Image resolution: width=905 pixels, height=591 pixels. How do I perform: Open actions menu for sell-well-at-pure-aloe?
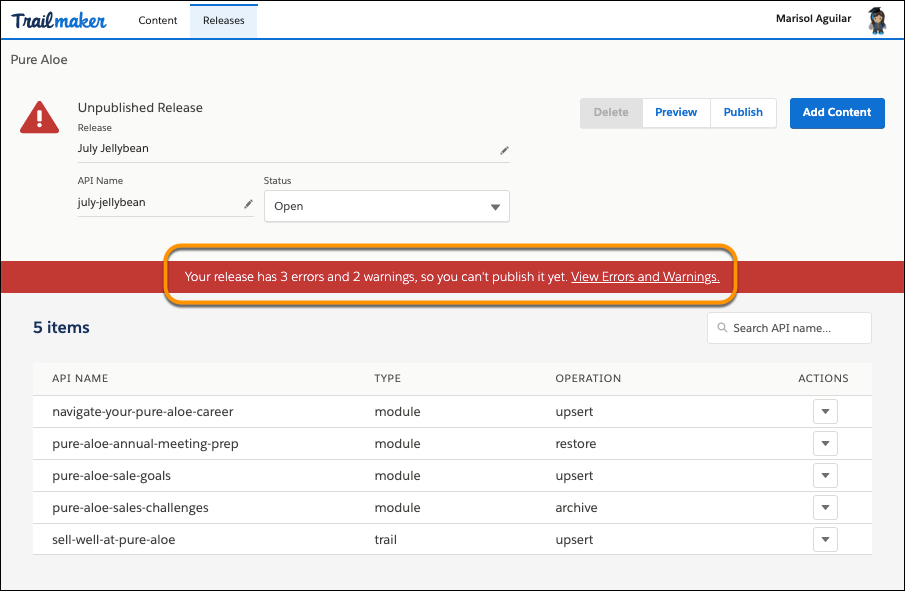tap(825, 540)
